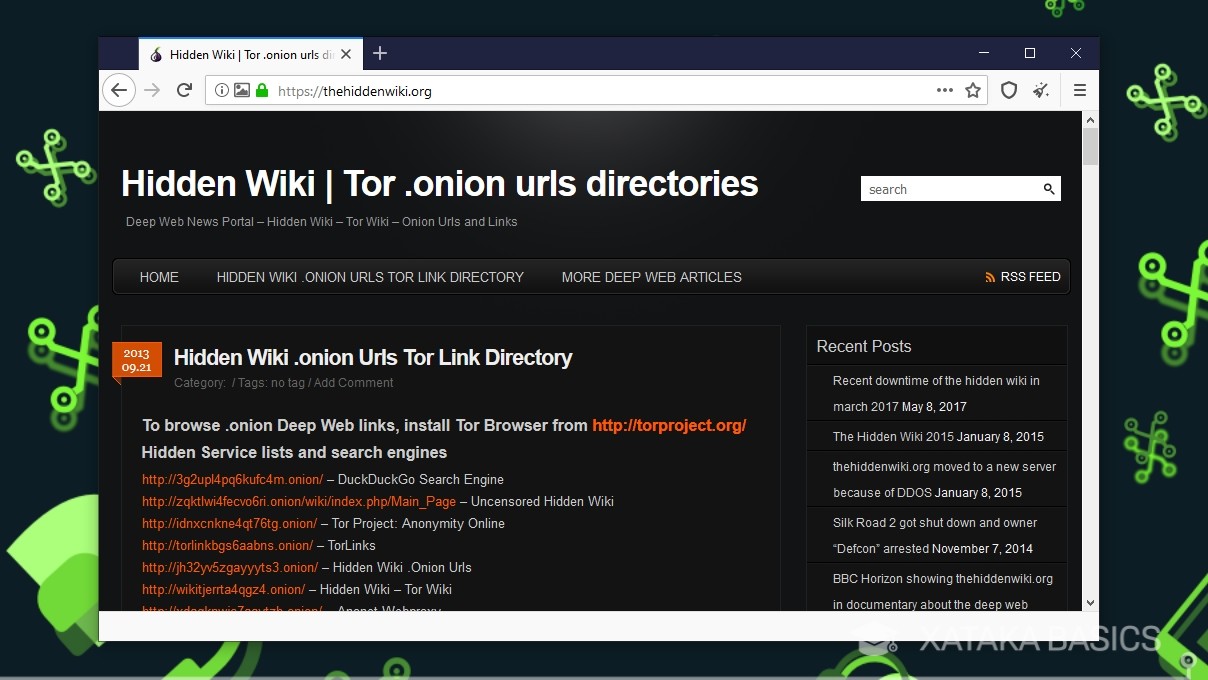Go to HOME in the site navigation

[x=159, y=277]
